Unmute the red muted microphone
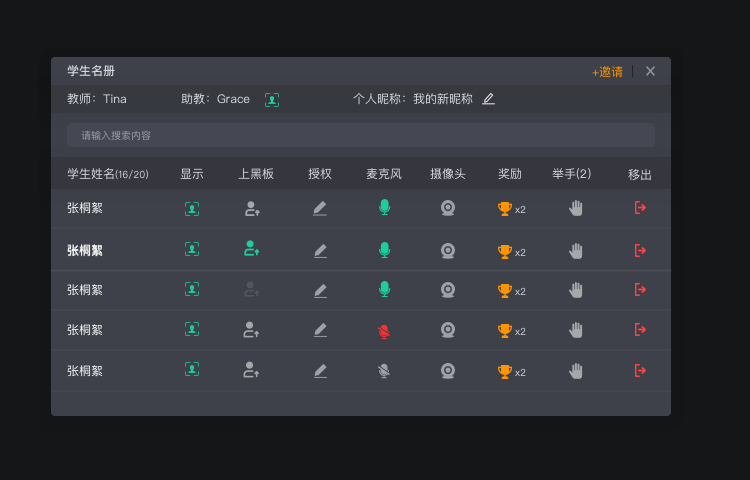The width and height of the screenshot is (750, 480). point(384,331)
